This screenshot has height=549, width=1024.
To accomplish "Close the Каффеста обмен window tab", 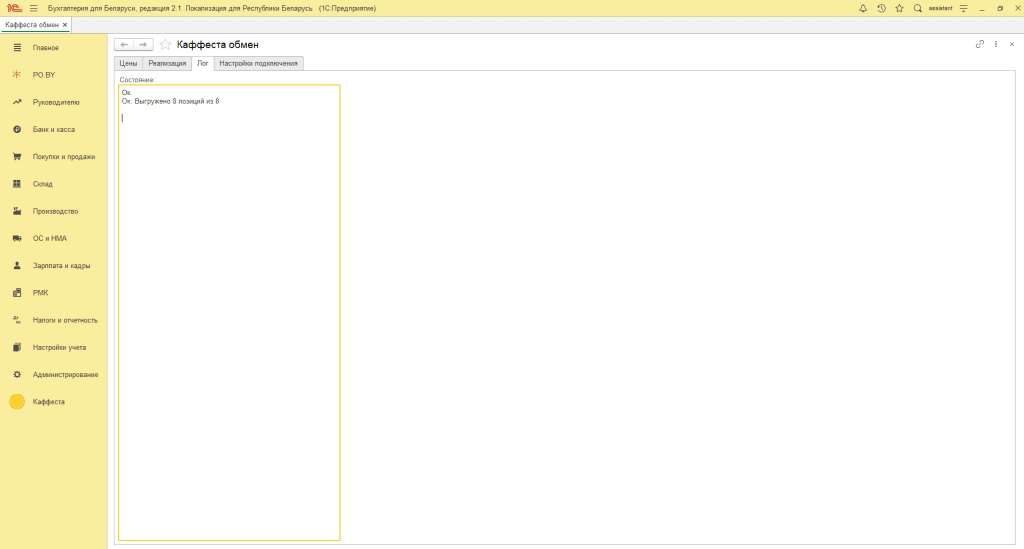I will [65, 25].
